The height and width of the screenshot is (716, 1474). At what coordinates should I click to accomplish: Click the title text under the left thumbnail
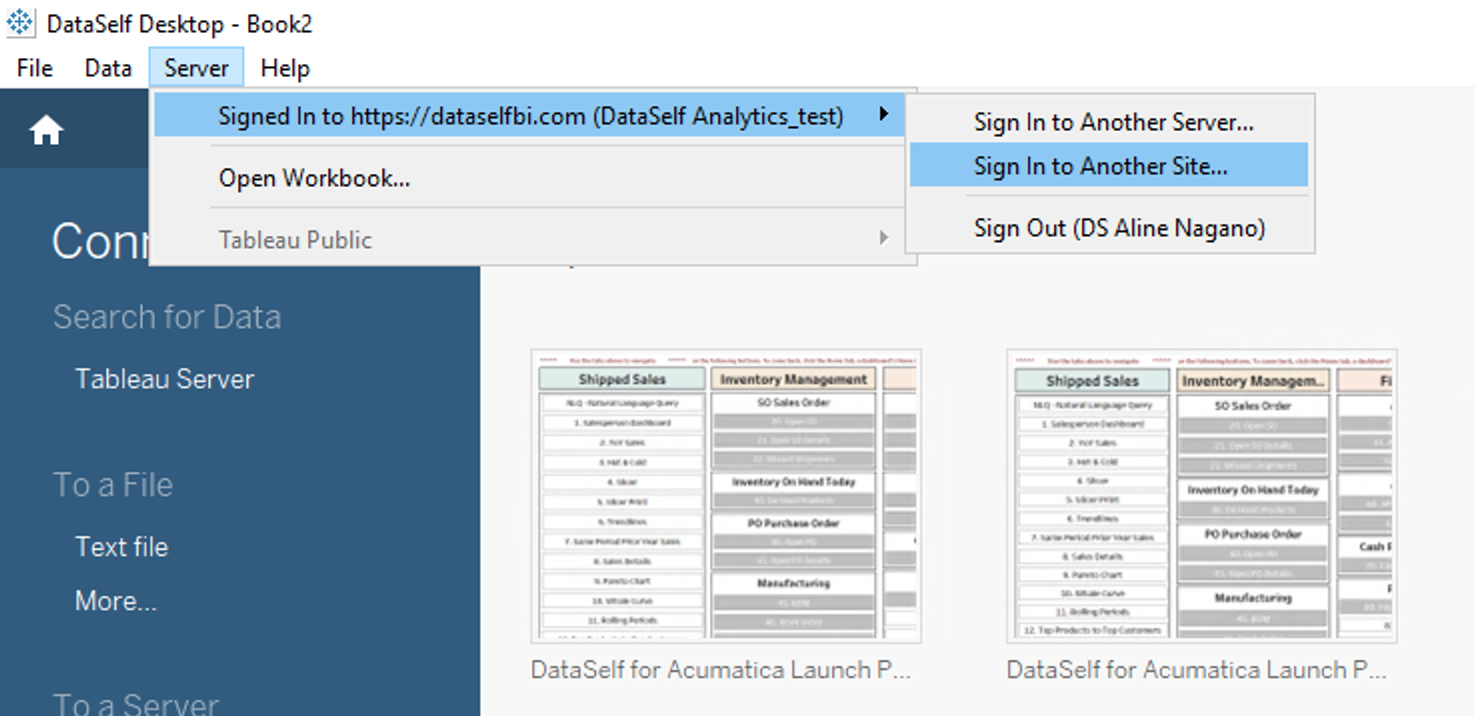[x=721, y=670]
